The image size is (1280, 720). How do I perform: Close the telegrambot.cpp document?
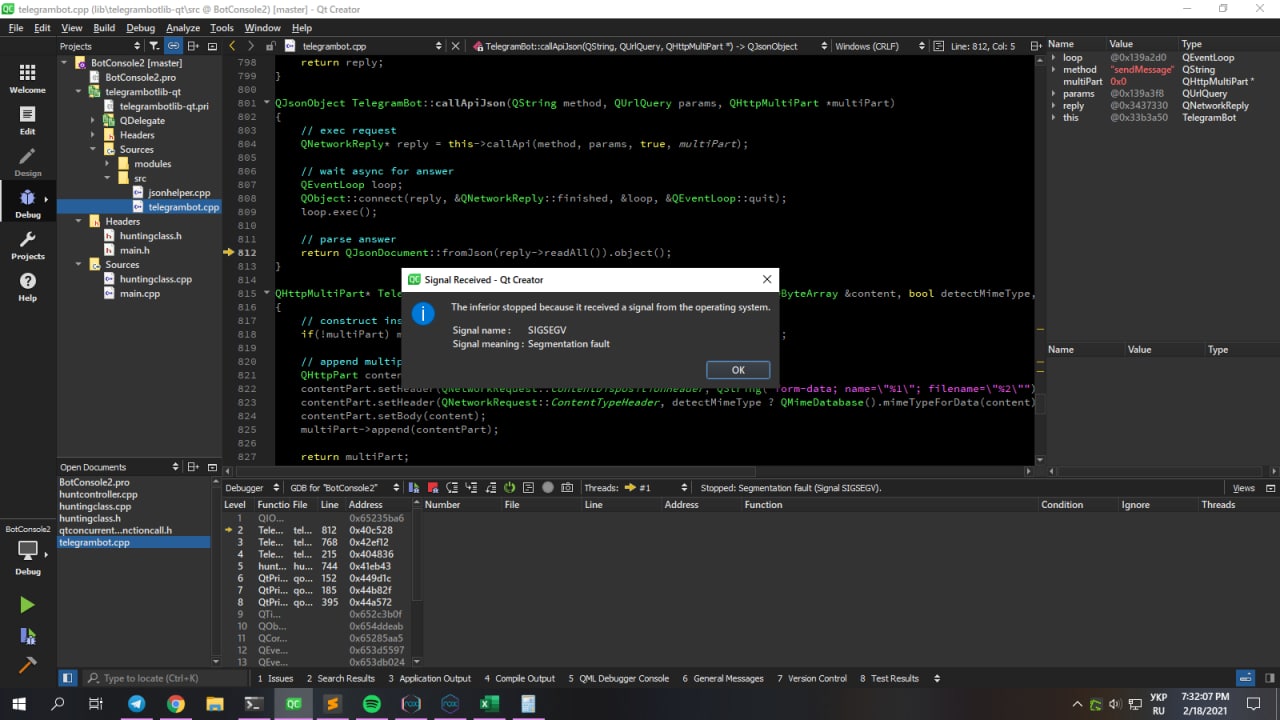click(455, 46)
